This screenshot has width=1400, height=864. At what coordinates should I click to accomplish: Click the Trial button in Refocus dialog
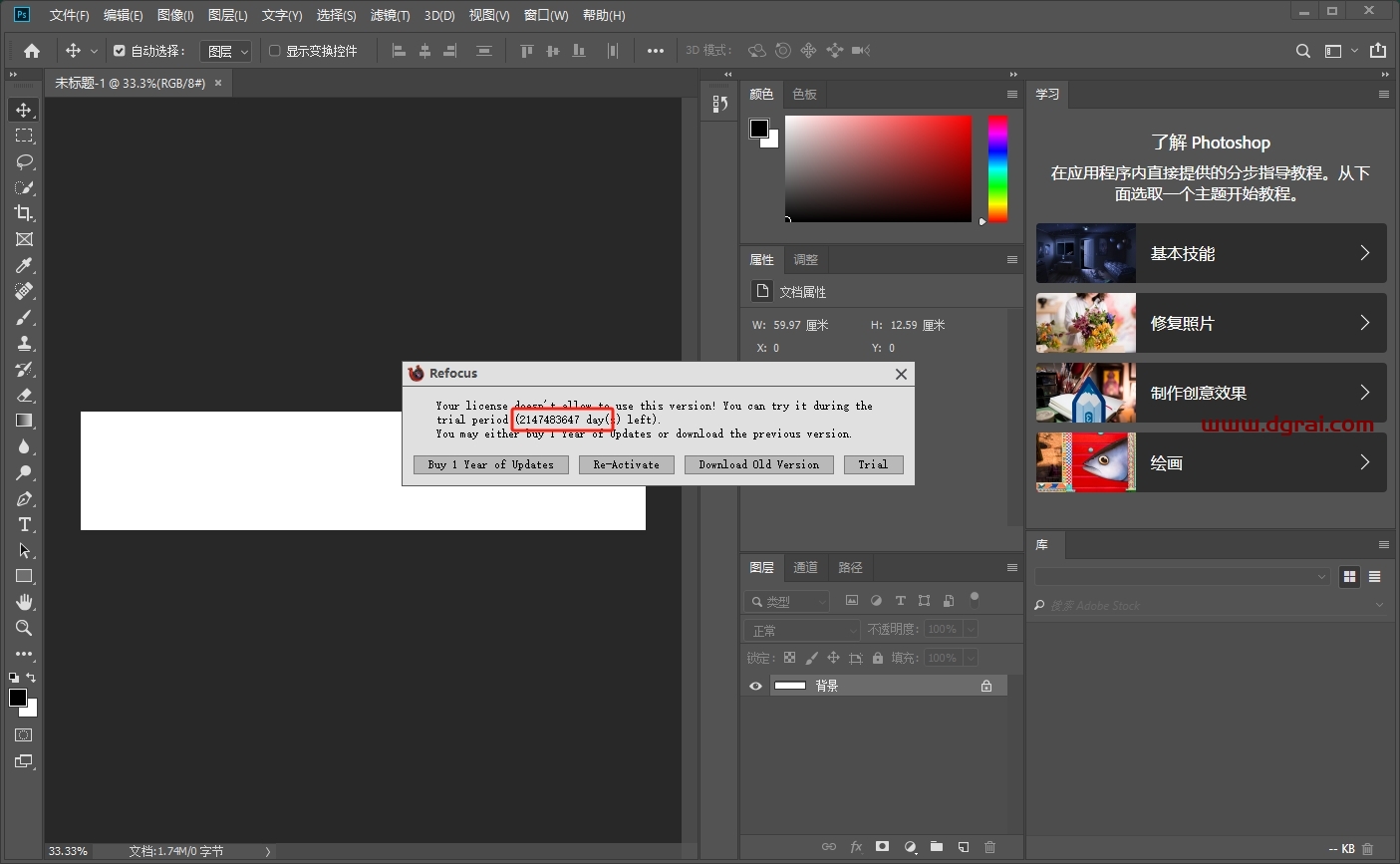pyautogui.click(x=874, y=464)
